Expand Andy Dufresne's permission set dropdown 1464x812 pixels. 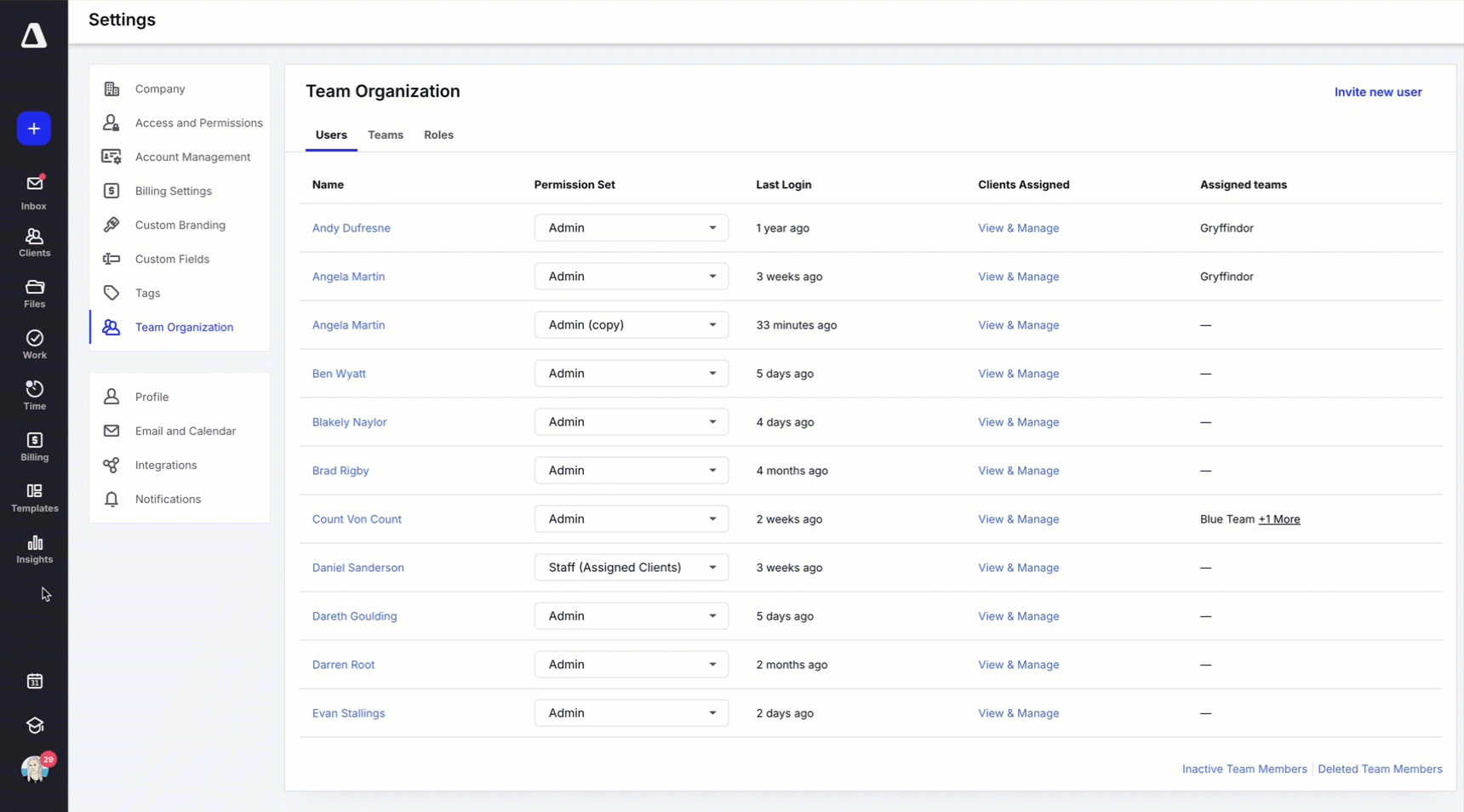point(631,228)
